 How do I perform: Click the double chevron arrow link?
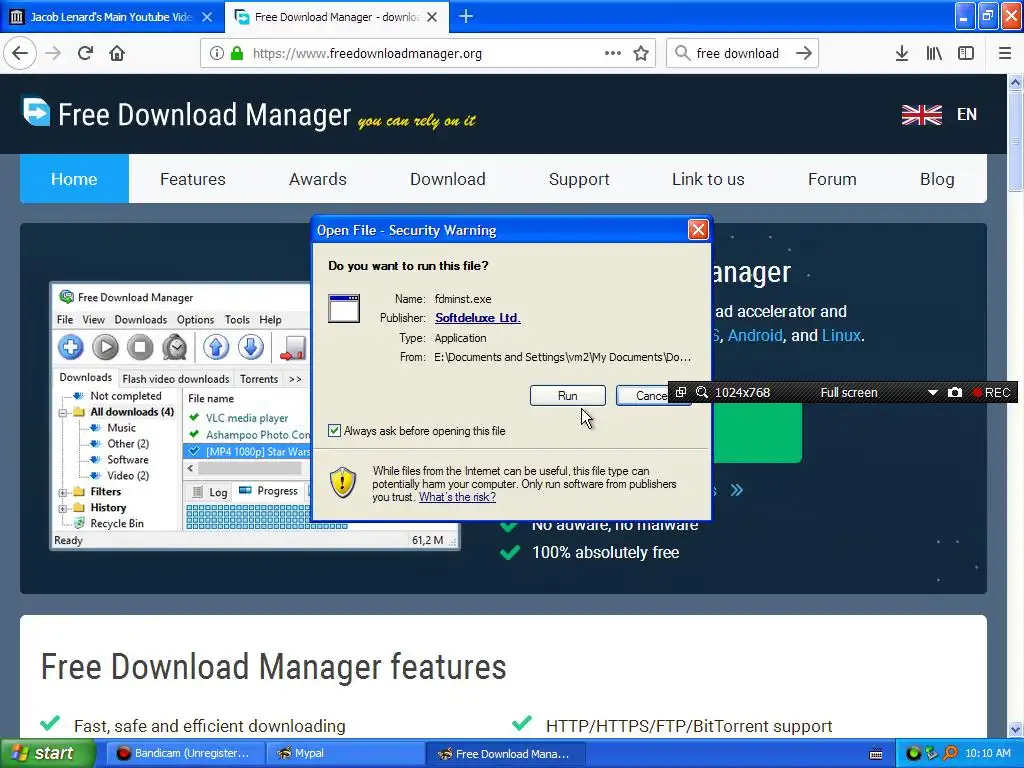point(737,490)
